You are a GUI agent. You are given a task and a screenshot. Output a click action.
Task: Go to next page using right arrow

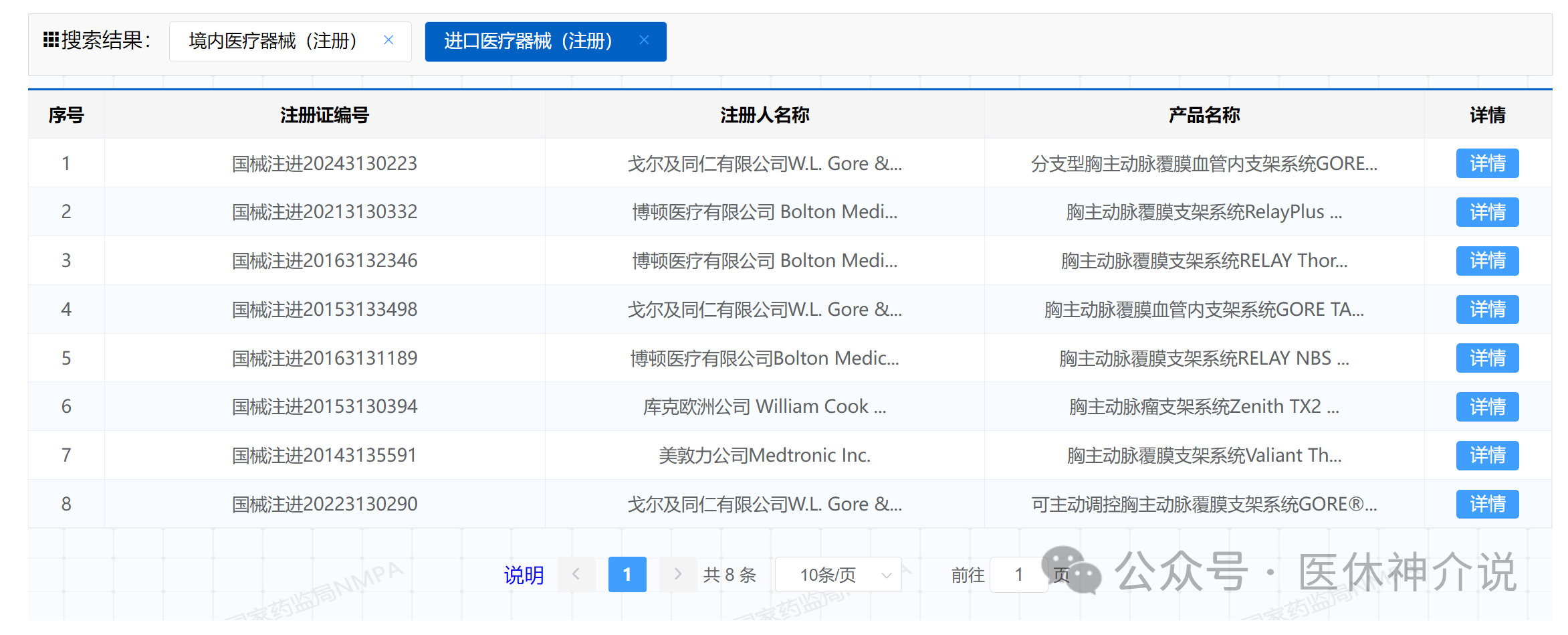click(x=677, y=574)
